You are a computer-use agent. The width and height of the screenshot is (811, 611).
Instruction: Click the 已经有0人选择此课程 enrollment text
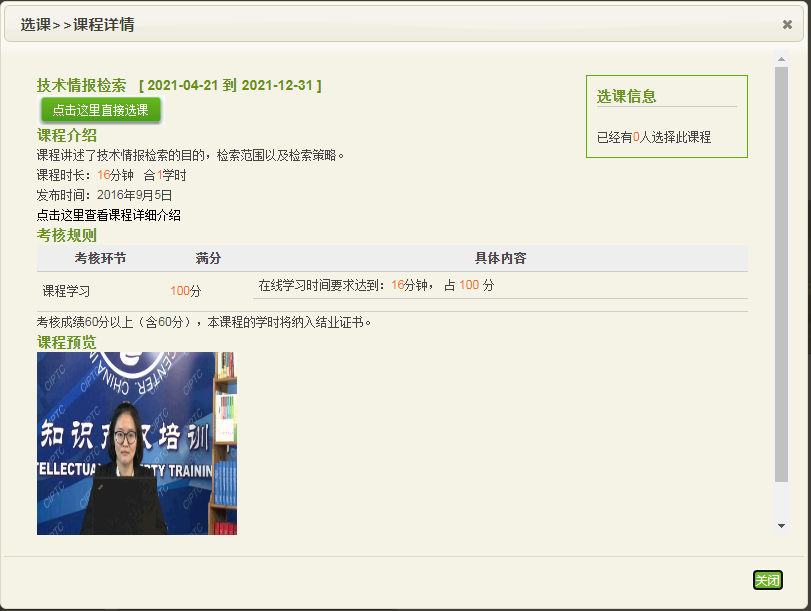[654, 137]
